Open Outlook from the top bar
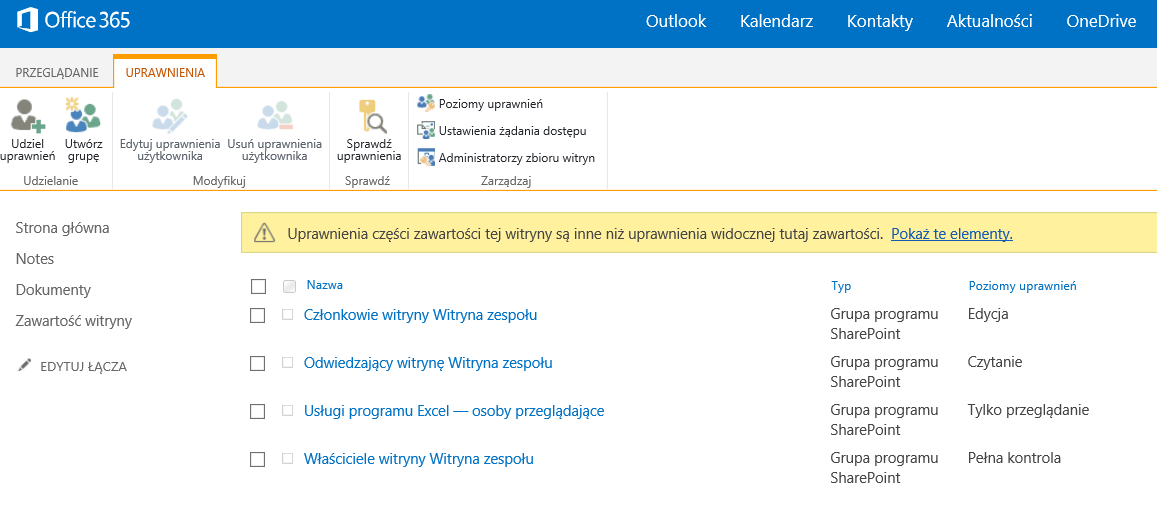The image size is (1157, 514). (676, 21)
